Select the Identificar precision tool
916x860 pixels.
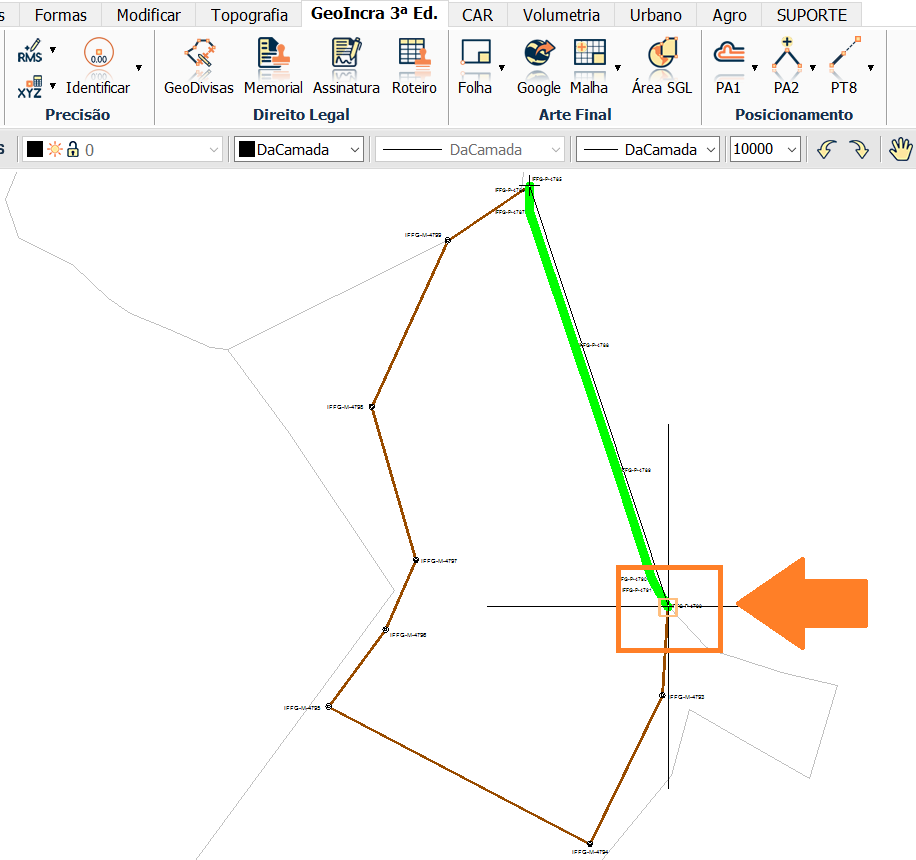98,66
